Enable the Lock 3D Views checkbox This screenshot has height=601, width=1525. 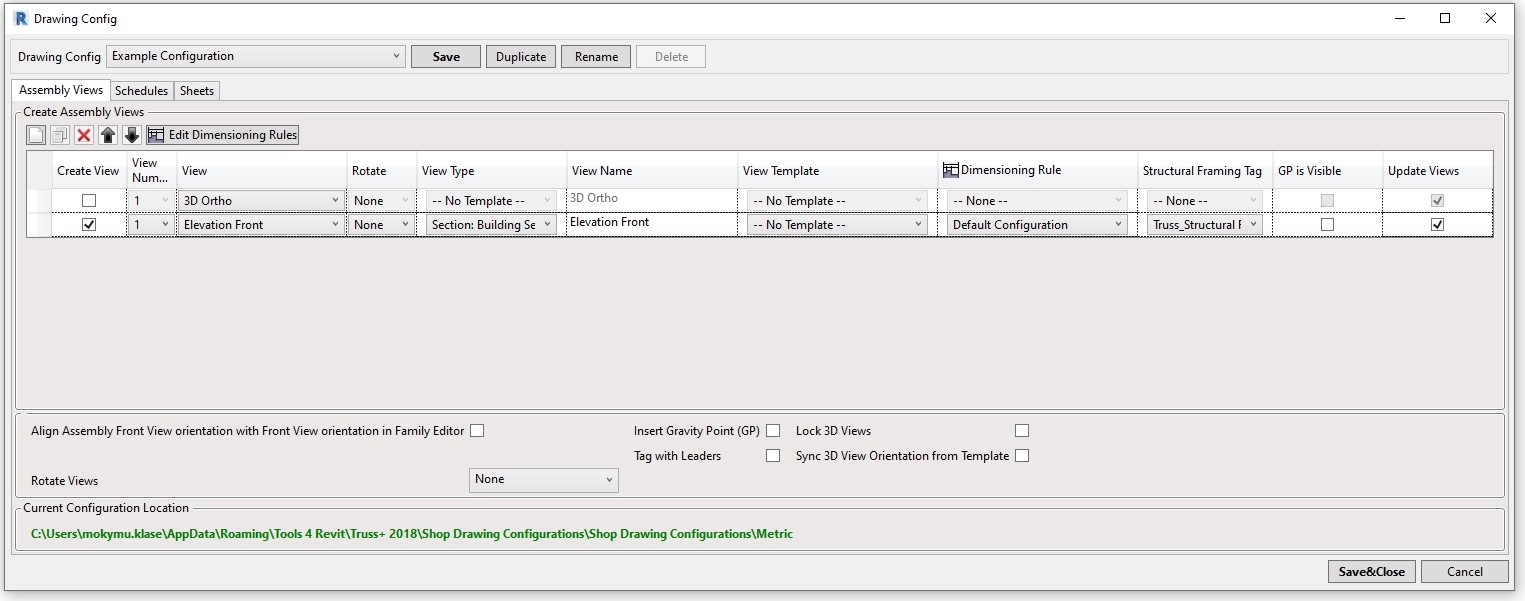tap(1021, 431)
